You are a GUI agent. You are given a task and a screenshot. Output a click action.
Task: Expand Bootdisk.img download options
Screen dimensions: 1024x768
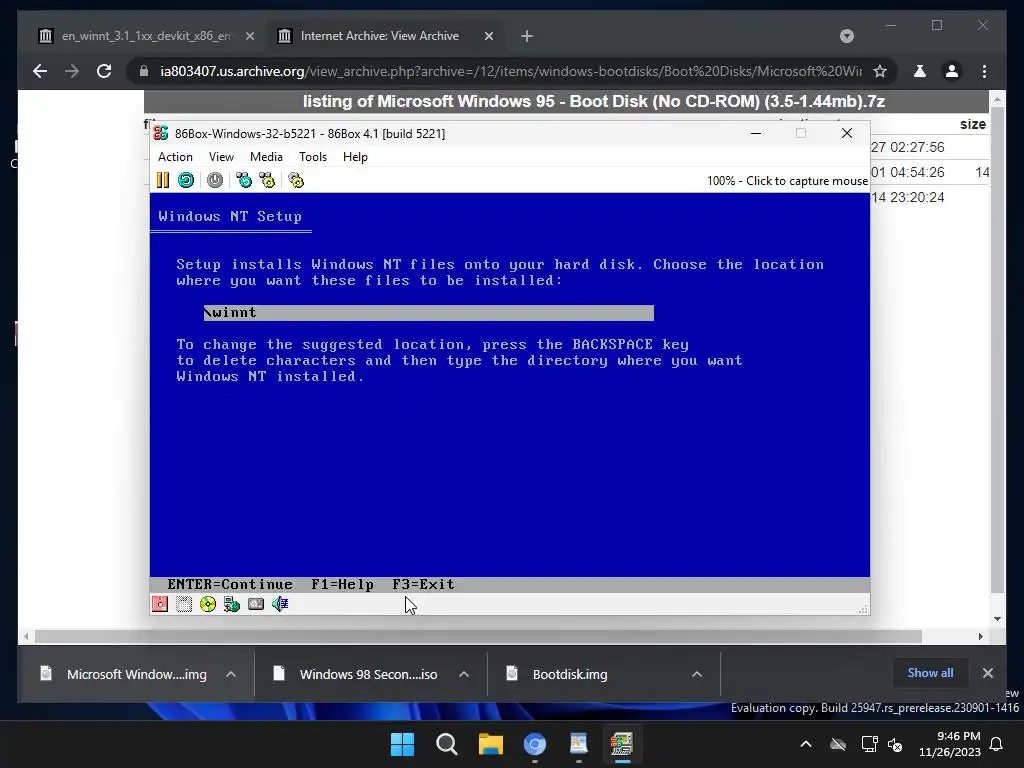tap(697, 674)
